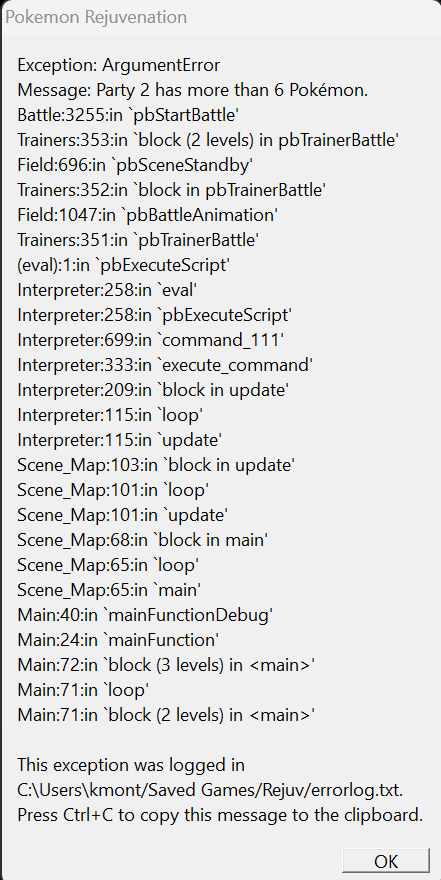Click the Interpreter:209 block in update line
The image size is (441, 880).
(x=153, y=389)
